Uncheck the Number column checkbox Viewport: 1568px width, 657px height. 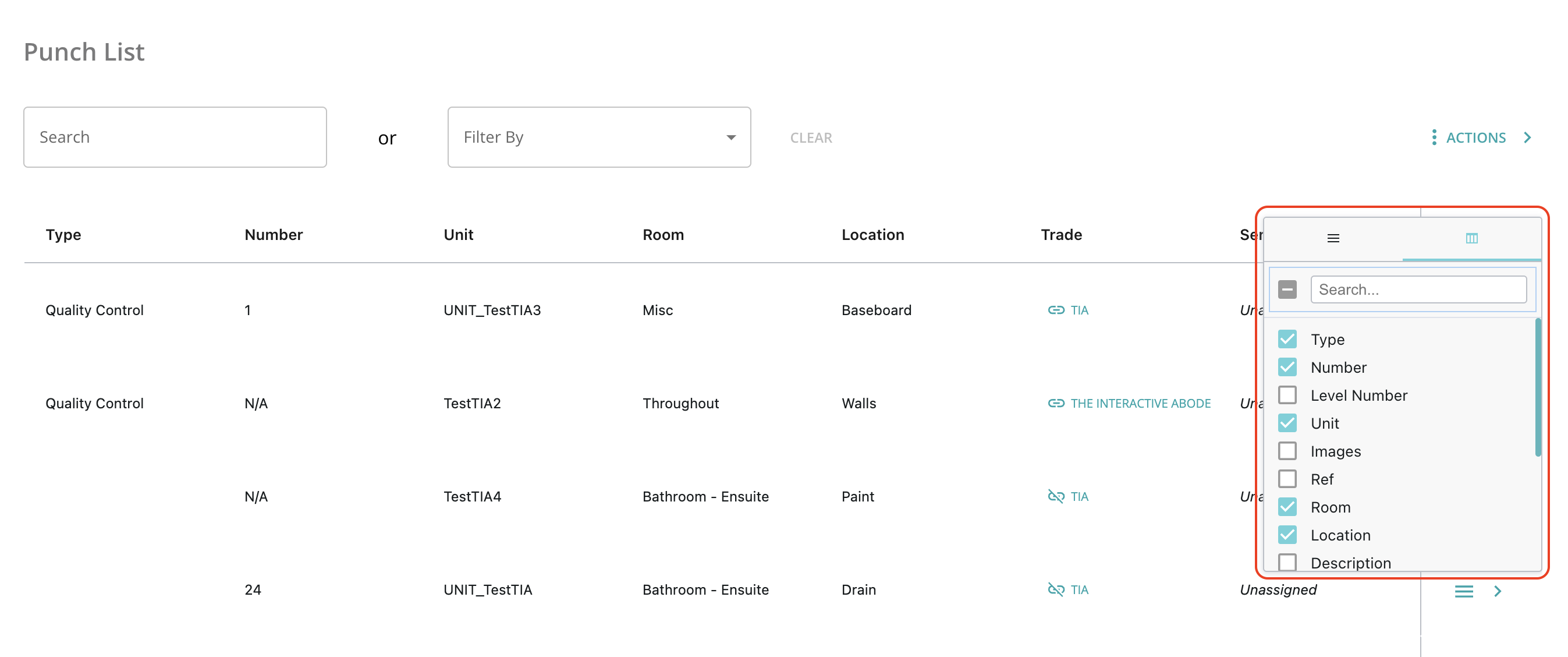[1287, 367]
